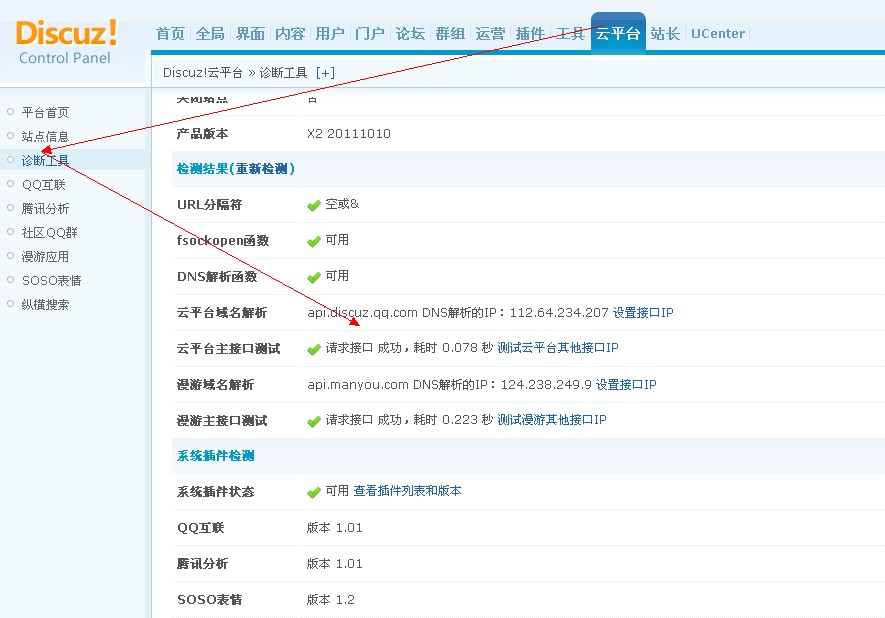Open the 站长 top menu
Viewport: 885px width, 618px height.
[665, 34]
